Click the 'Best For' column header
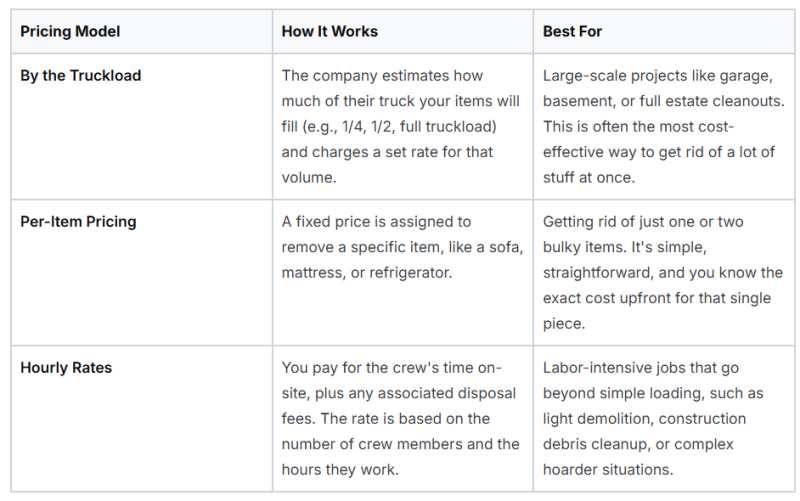This screenshot has width=800, height=501. (x=572, y=32)
